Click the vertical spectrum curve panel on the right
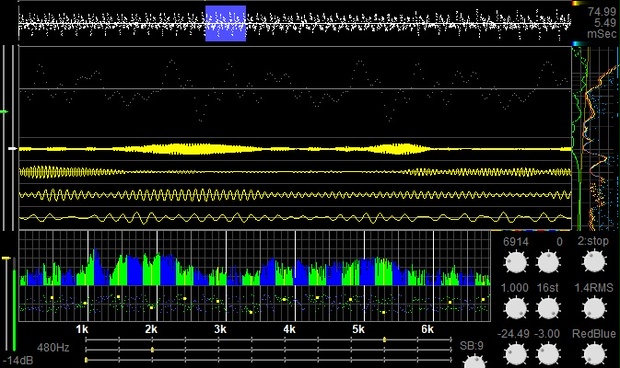The image size is (620, 368). 595,138
